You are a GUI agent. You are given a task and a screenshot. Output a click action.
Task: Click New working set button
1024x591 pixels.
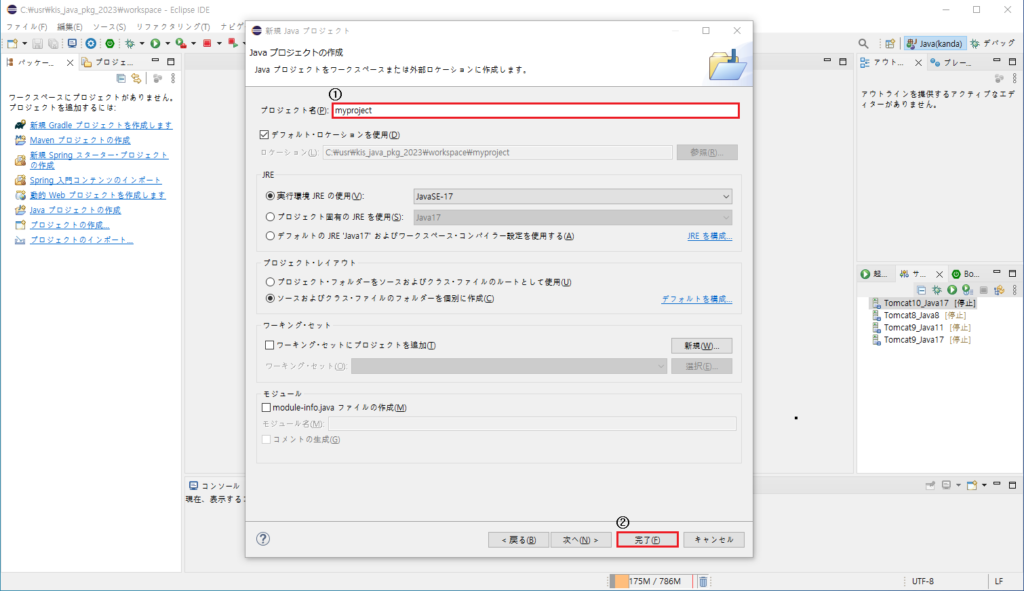(x=701, y=345)
